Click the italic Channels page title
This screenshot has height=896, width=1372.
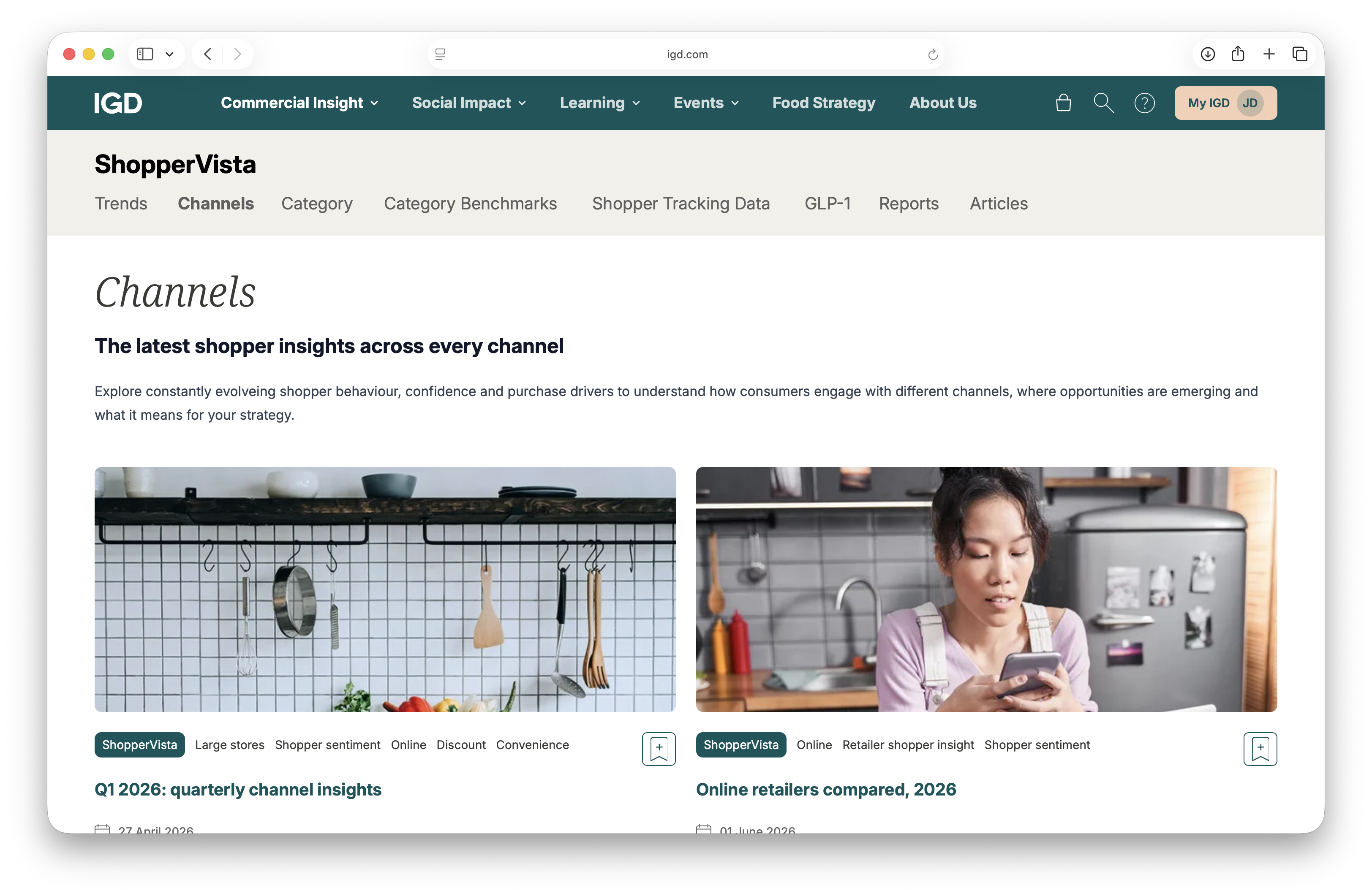tap(175, 292)
